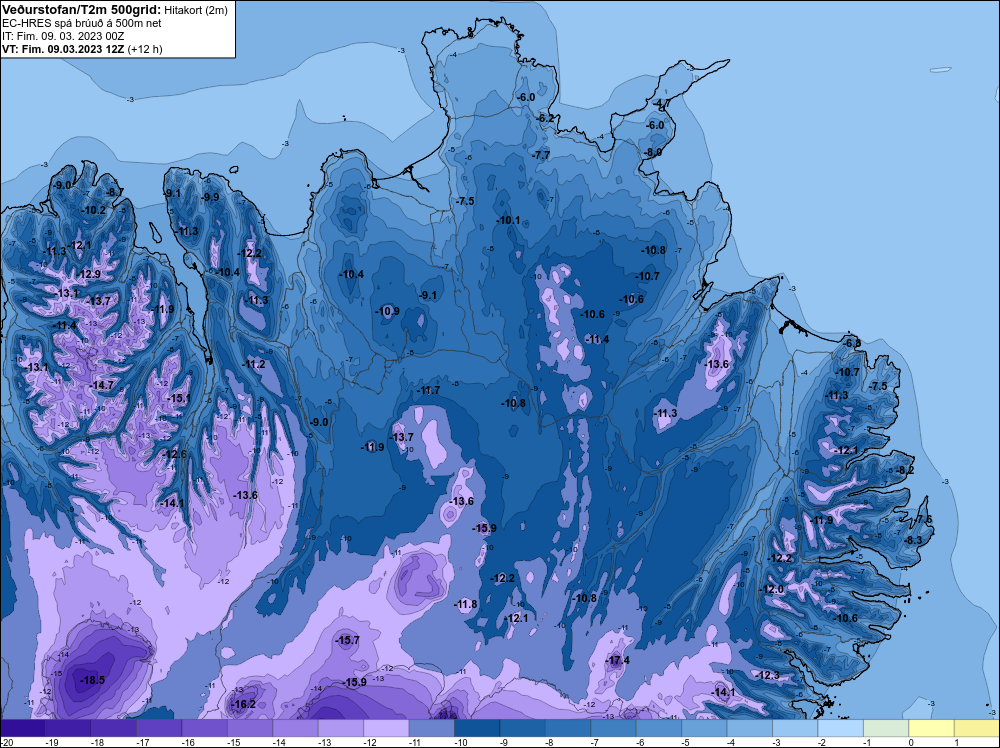1000x748 pixels.
Task: Click the pale green legend swatch labeled -1
Action: [x=886, y=728]
